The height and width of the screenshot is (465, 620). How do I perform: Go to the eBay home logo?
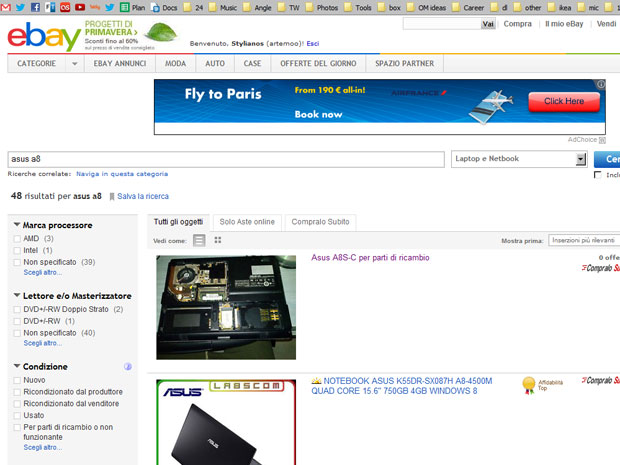[x=44, y=36]
